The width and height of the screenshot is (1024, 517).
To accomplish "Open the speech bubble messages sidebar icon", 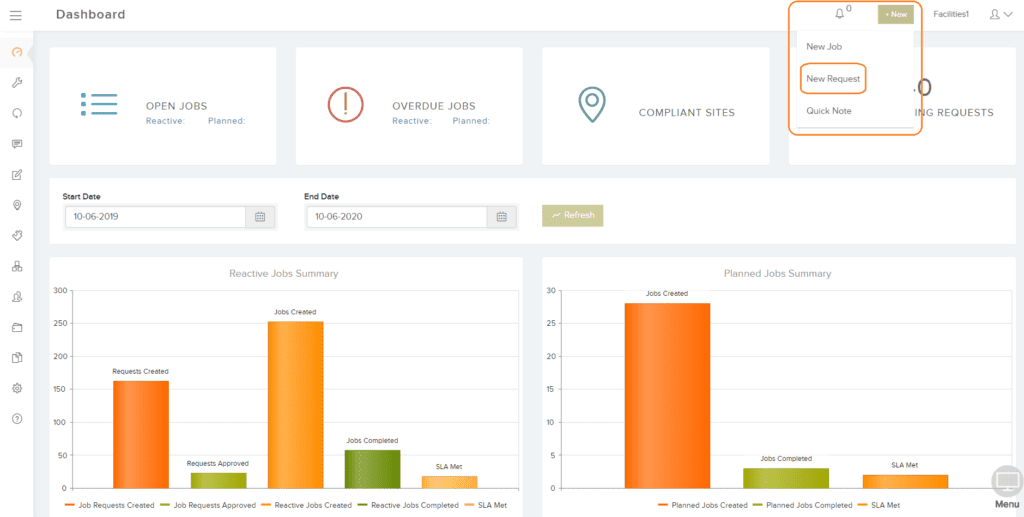I will (x=17, y=144).
